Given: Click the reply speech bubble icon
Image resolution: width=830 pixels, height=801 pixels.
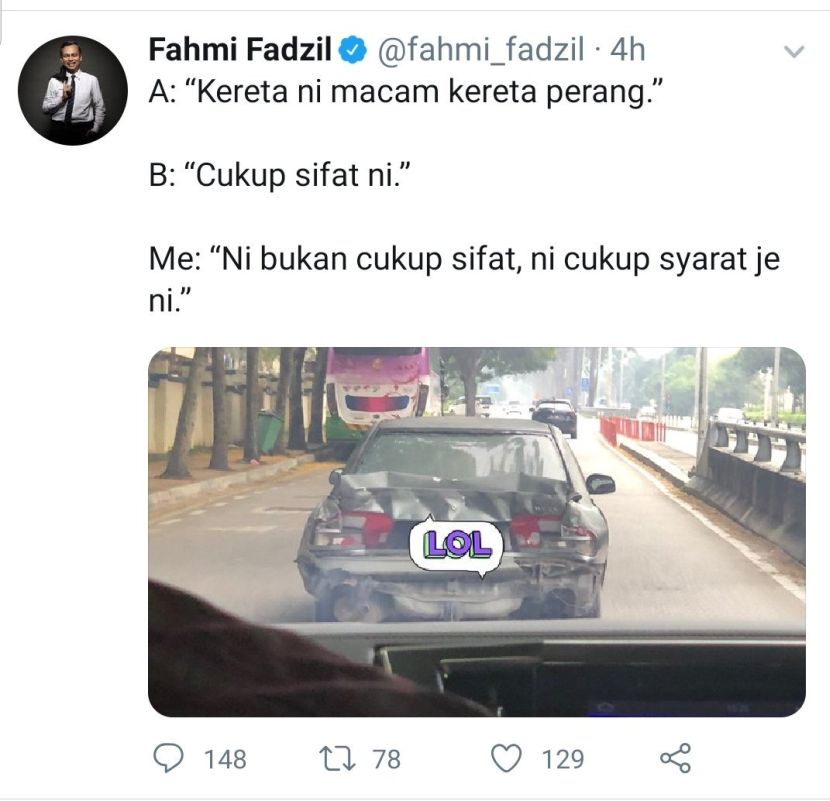Looking at the screenshot, I should pos(168,758).
